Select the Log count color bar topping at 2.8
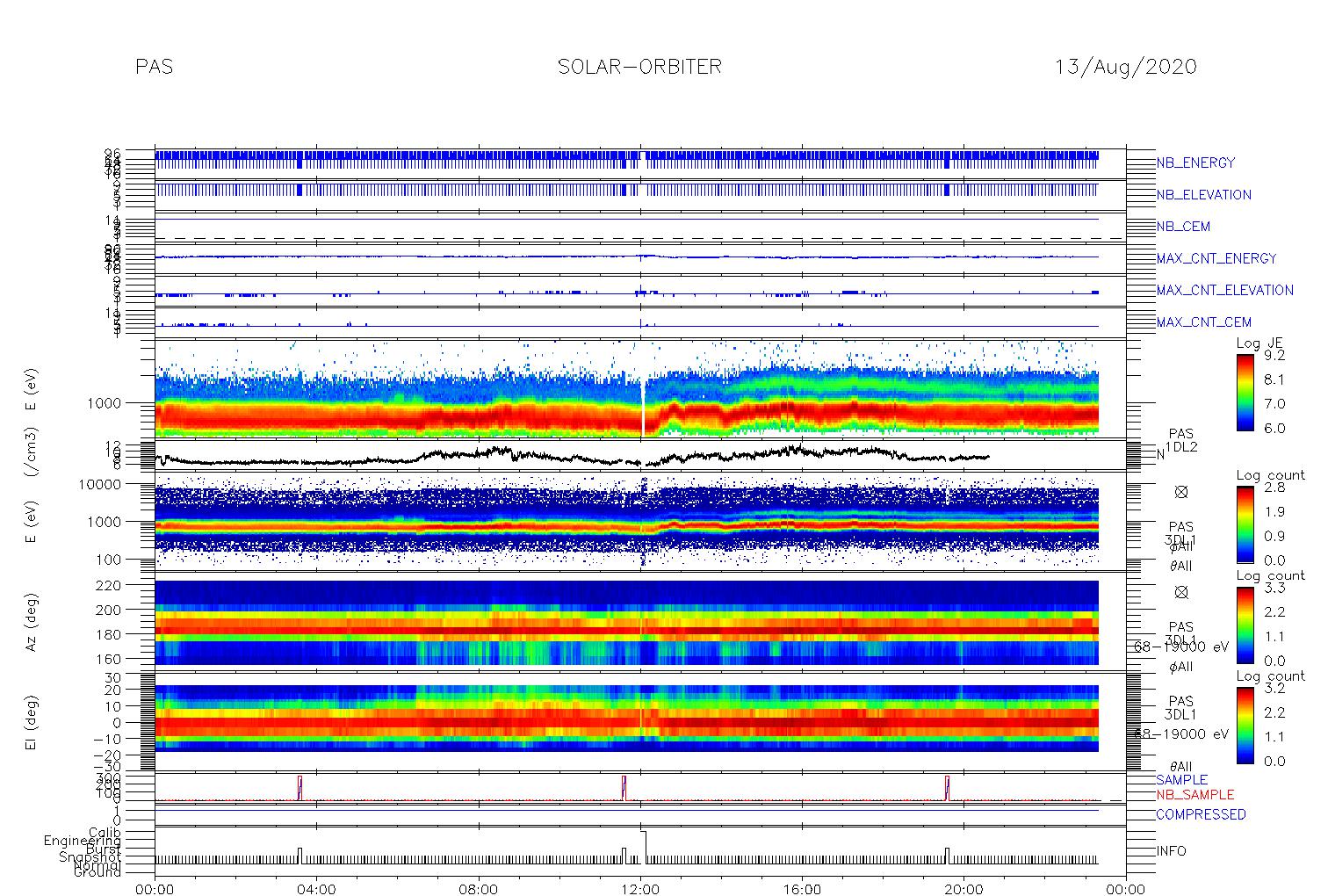Viewport: 1328px width, 896px height. click(1245, 524)
